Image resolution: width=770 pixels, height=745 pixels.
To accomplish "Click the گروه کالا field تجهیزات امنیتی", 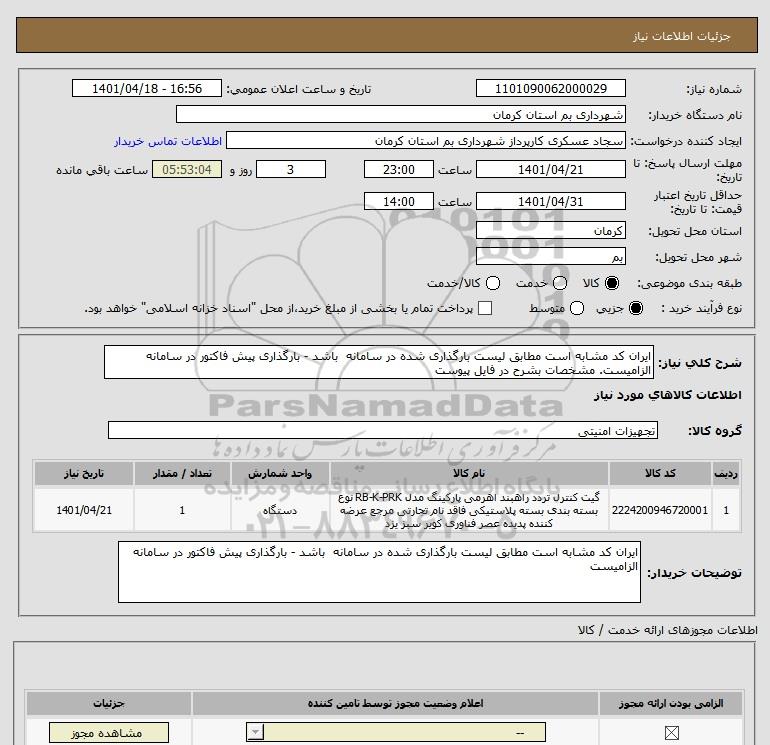I will pyautogui.click(x=383, y=430).
